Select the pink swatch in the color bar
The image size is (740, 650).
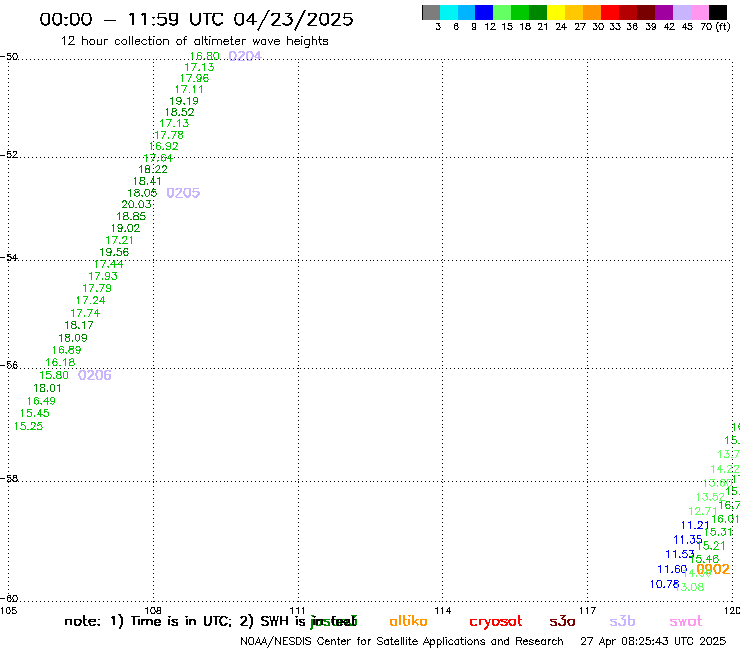[x=700, y=13]
